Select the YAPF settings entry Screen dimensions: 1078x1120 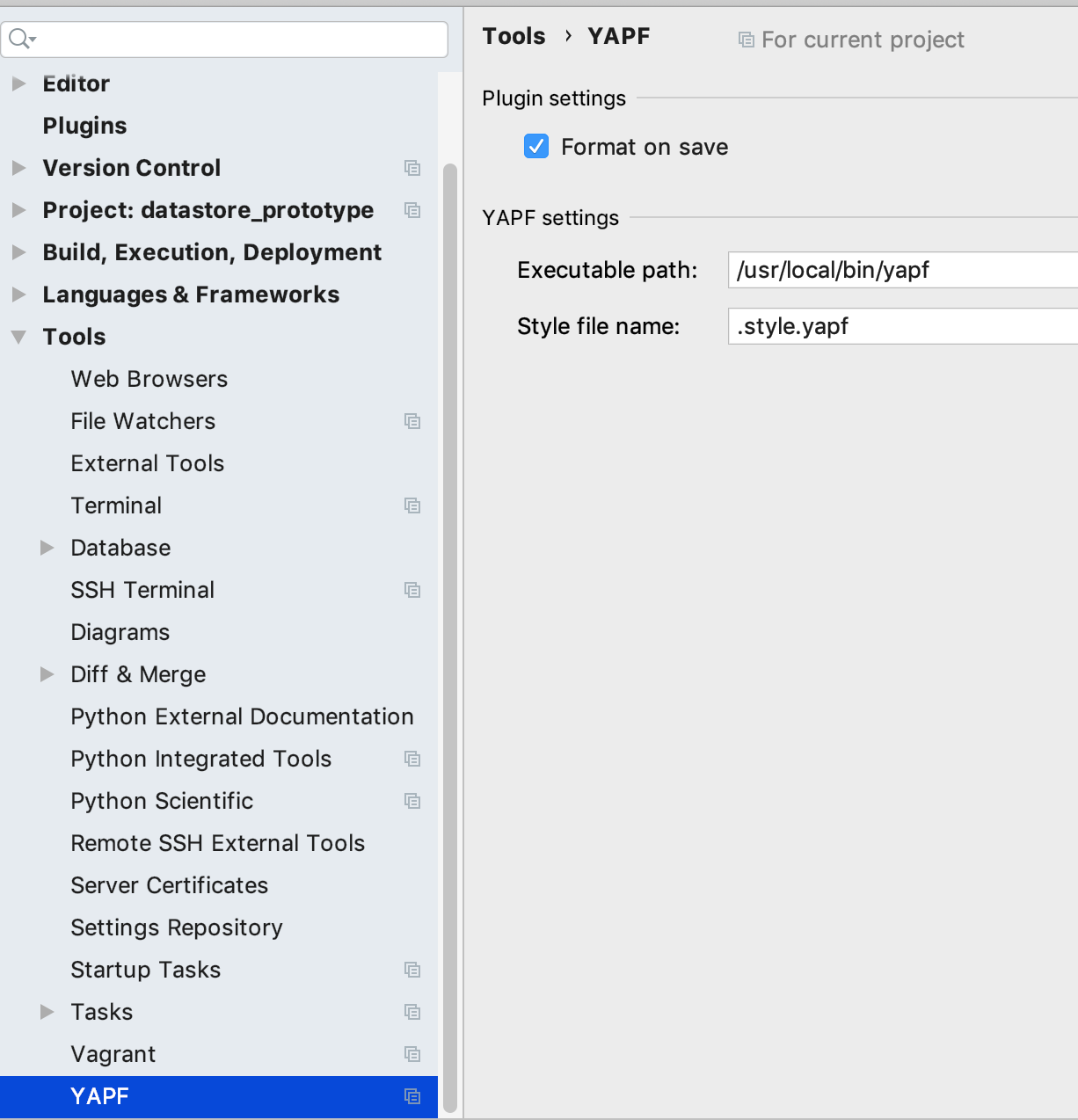tap(219, 1096)
